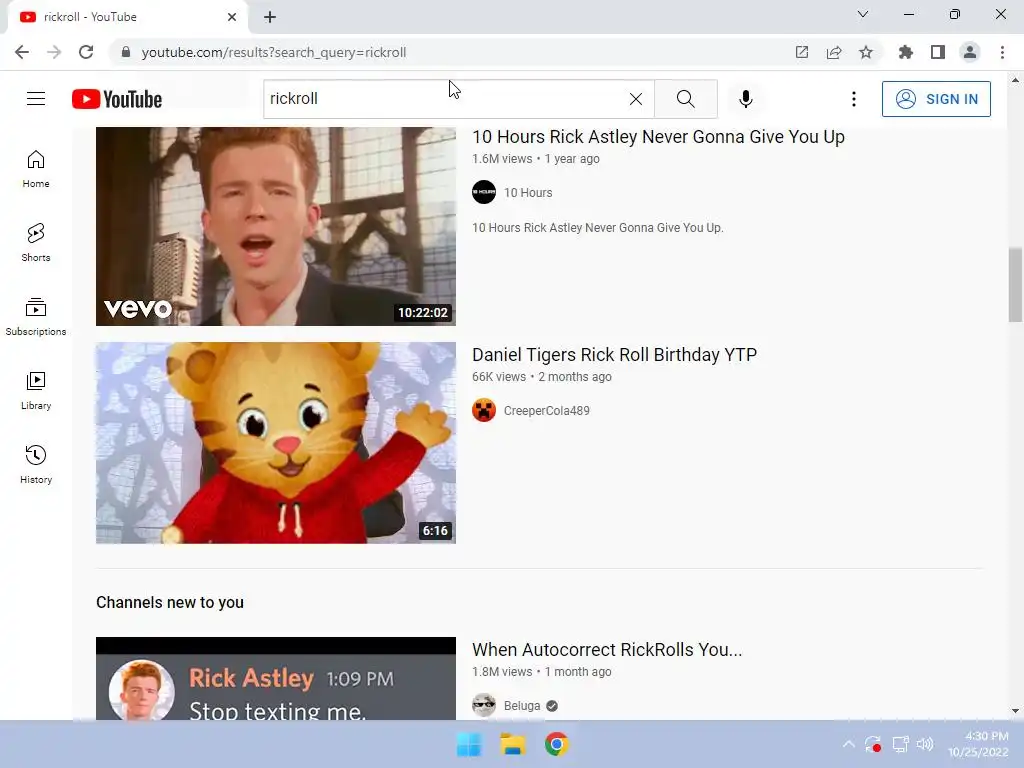Open Daniel Tiger video thumbnail

276,443
